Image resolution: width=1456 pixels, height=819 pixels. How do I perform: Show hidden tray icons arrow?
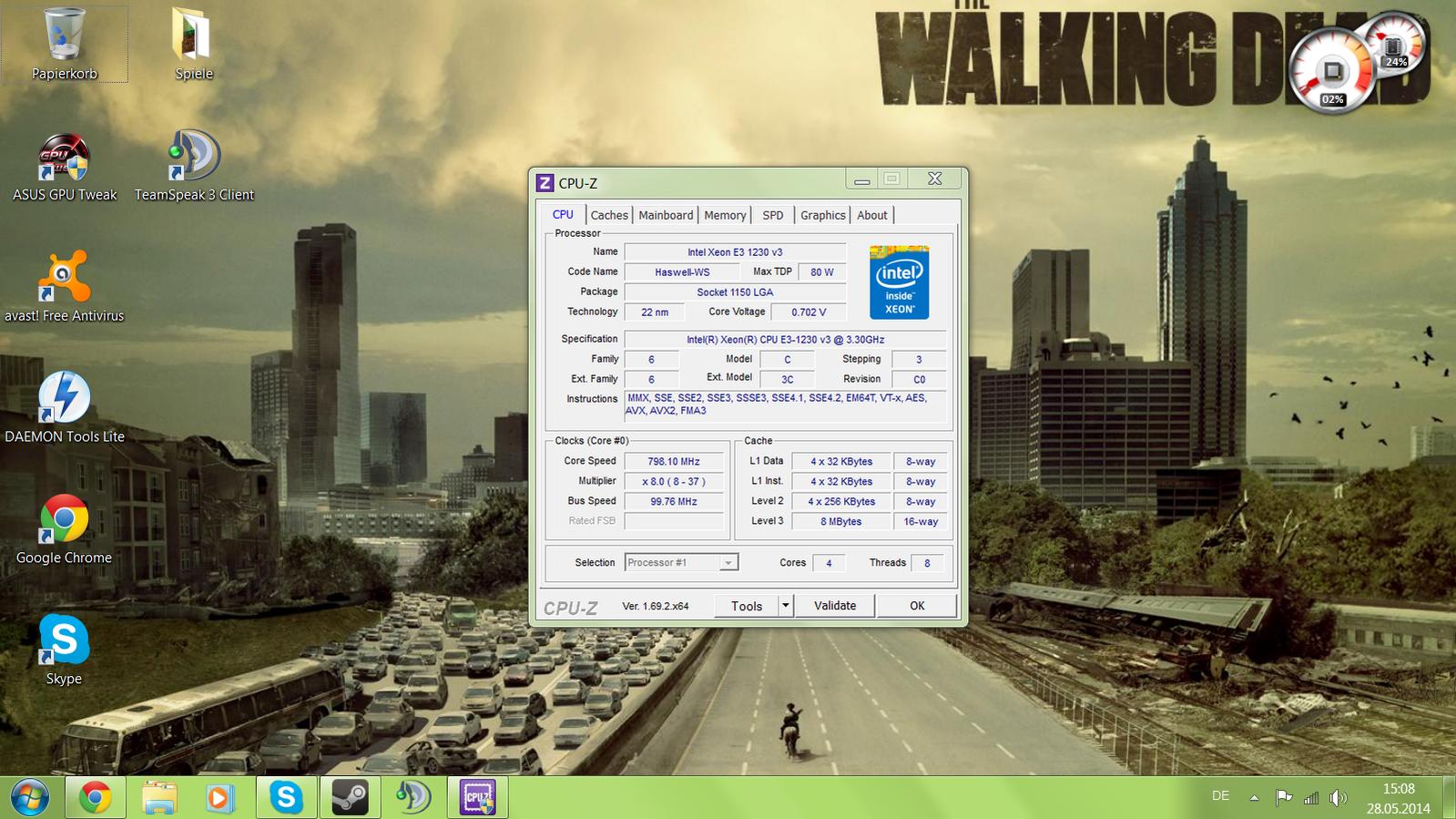click(1255, 798)
